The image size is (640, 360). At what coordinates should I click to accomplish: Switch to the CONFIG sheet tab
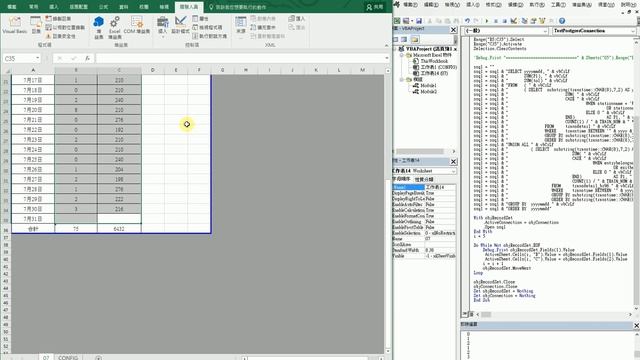click(x=68, y=357)
